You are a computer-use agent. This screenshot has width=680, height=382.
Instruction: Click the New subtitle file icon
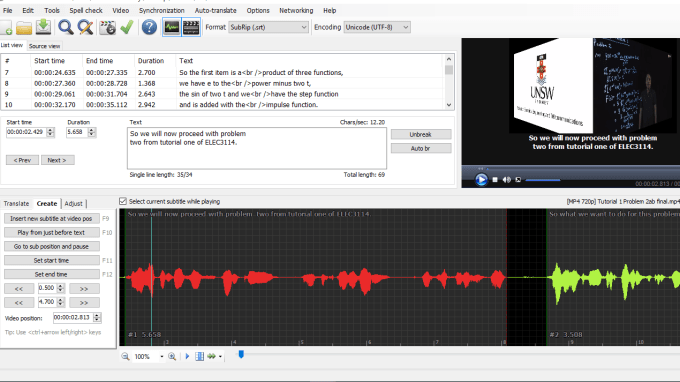7,27
